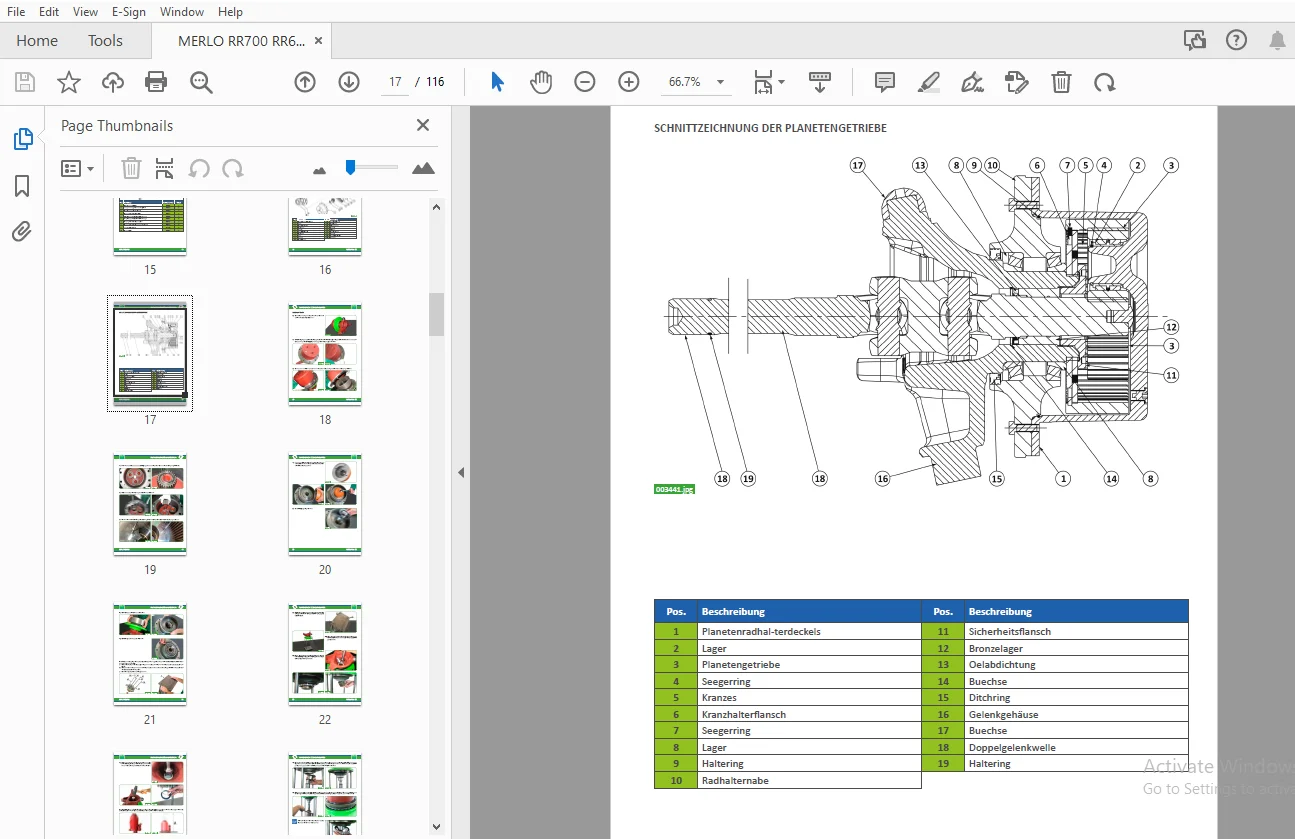Select page 19 thumbnail
Viewport: 1295px width, 839px height.
[150, 504]
